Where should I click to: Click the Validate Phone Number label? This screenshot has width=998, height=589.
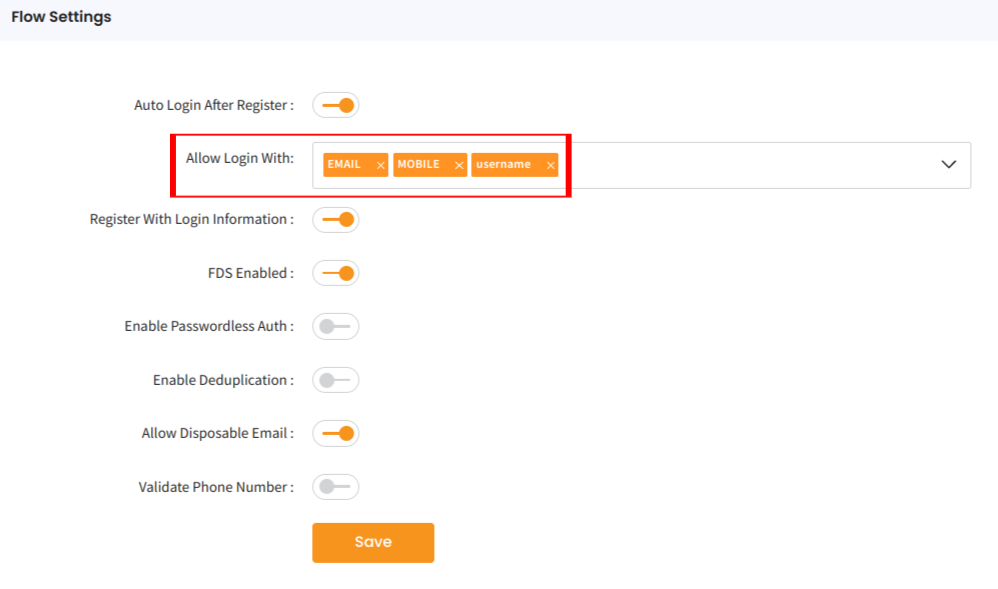(214, 487)
